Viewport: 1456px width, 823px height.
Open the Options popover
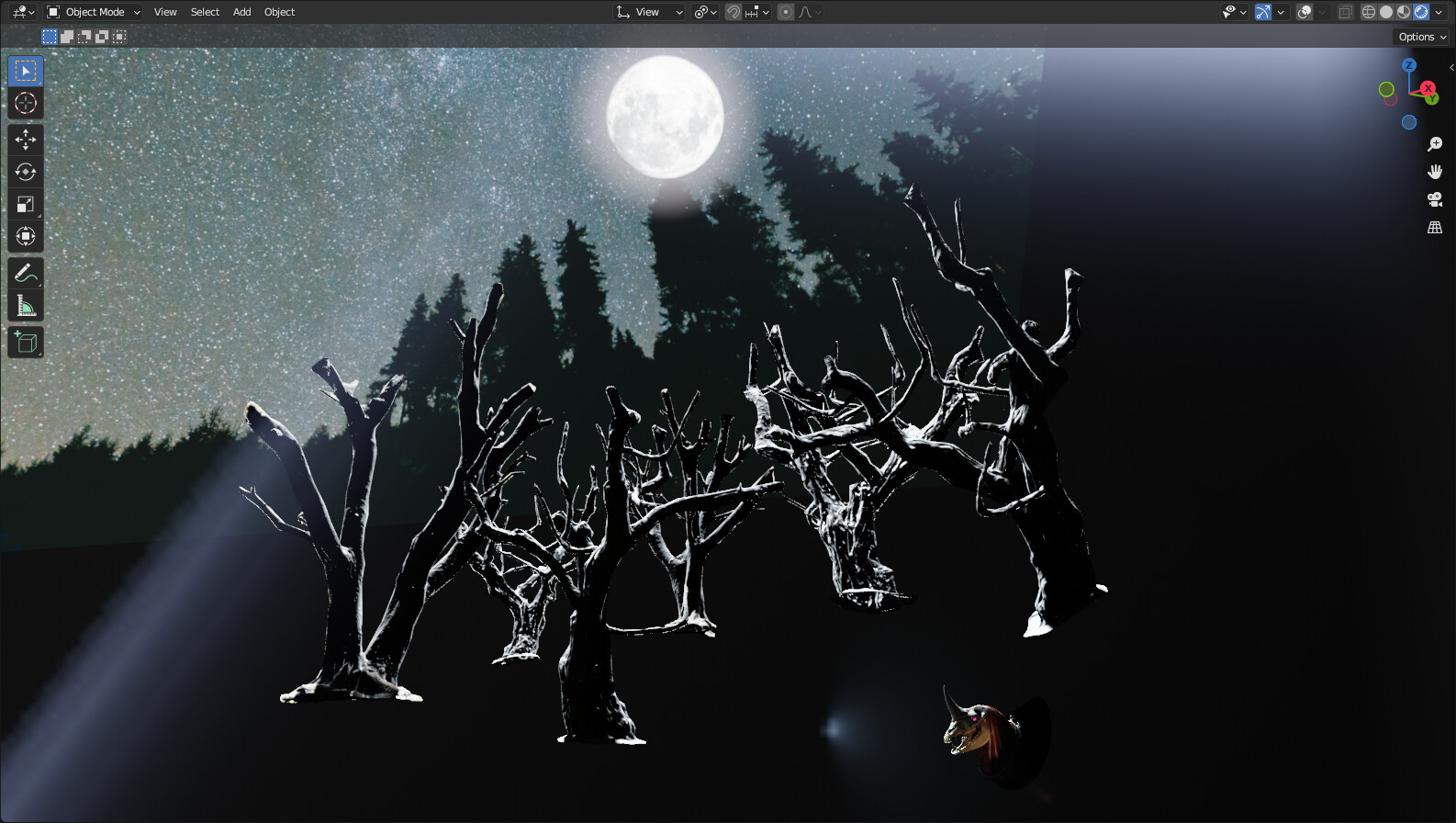point(1422,37)
